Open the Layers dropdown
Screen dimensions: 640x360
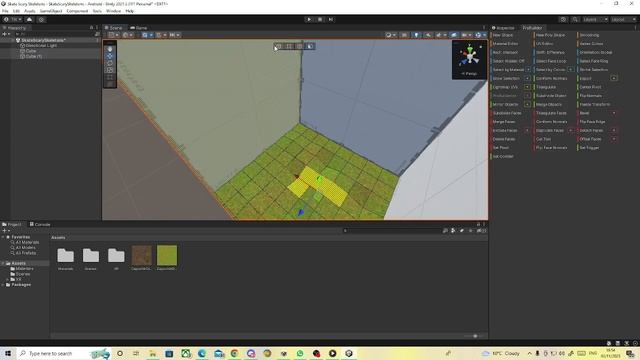tap(595, 19)
